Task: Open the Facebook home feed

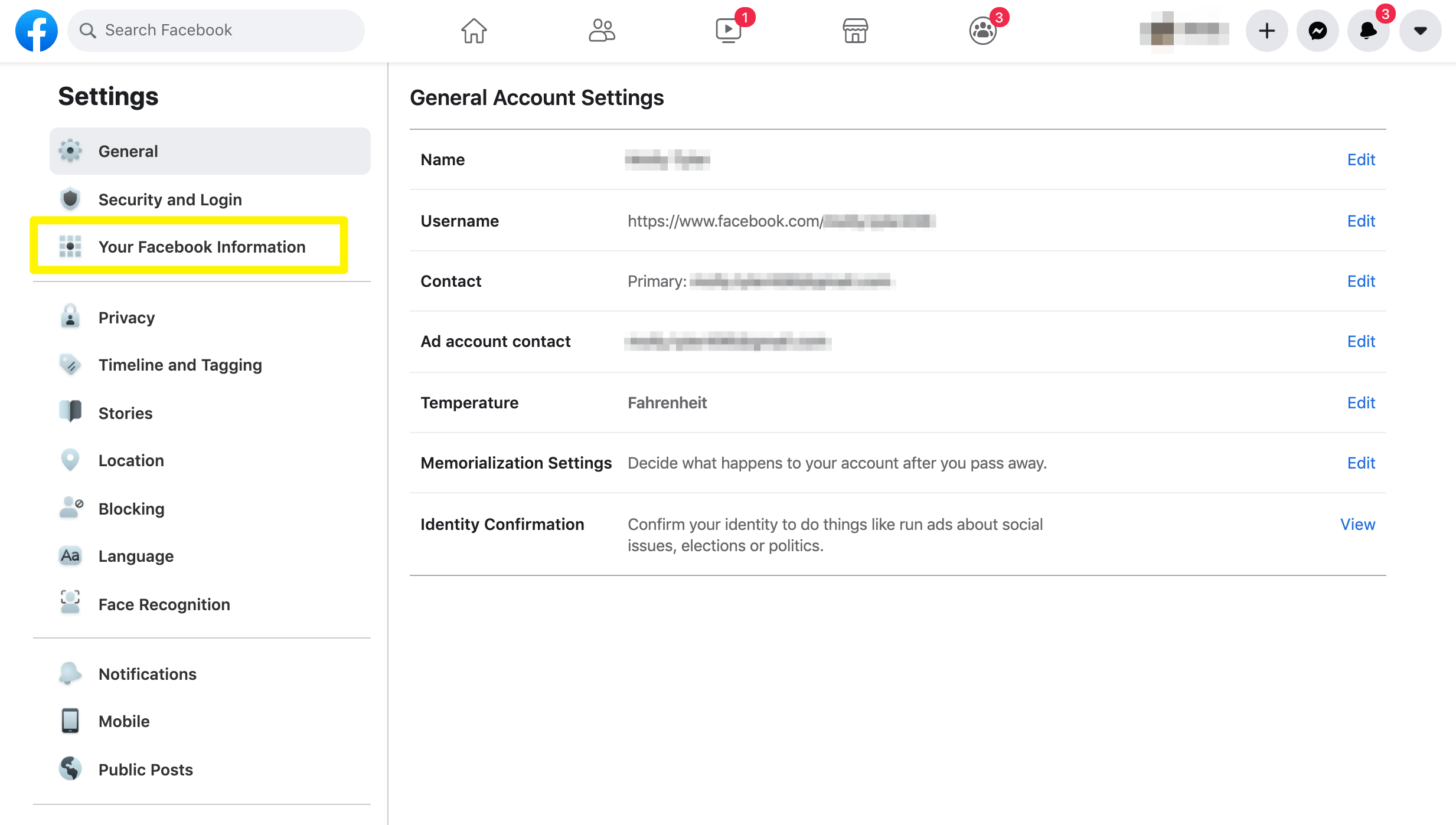Action: [x=473, y=30]
